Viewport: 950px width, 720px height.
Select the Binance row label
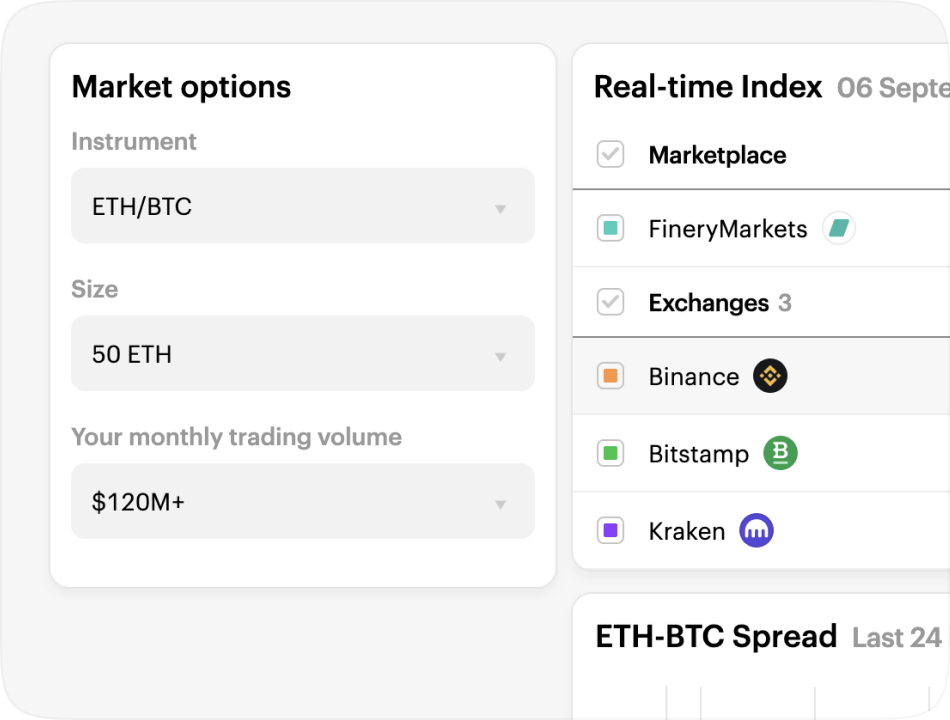(x=693, y=377)
